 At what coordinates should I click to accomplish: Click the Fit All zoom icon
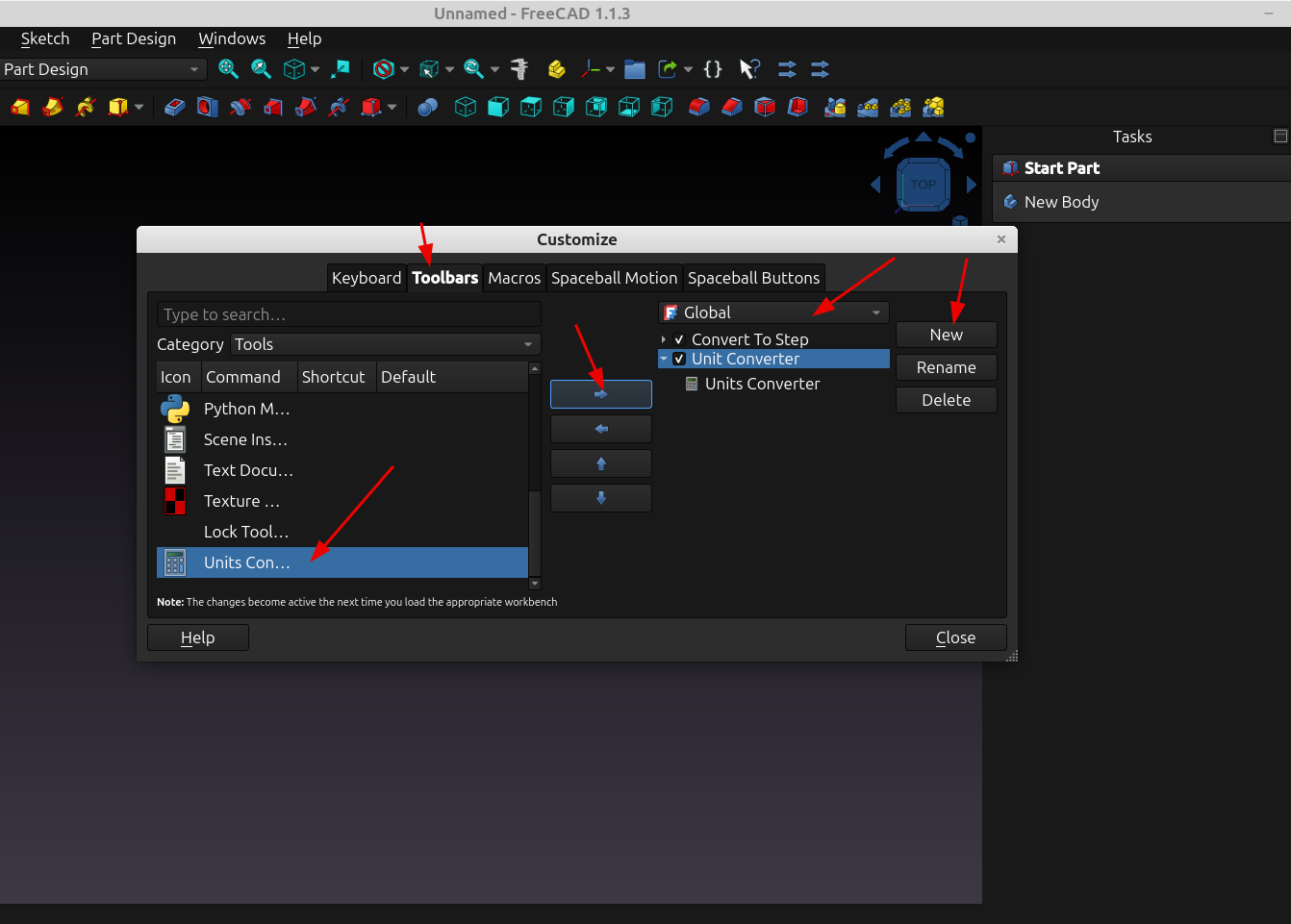[228, 68]
